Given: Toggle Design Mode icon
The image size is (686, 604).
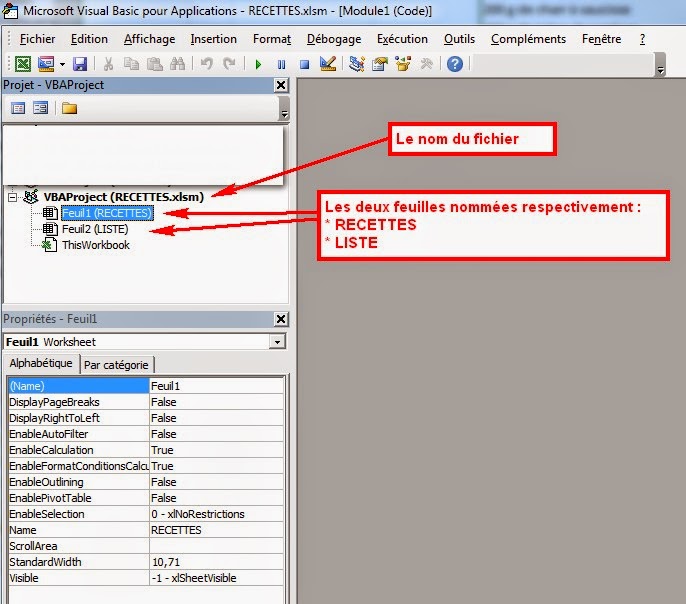Looking at the screenshot, I should coord(328,64).
